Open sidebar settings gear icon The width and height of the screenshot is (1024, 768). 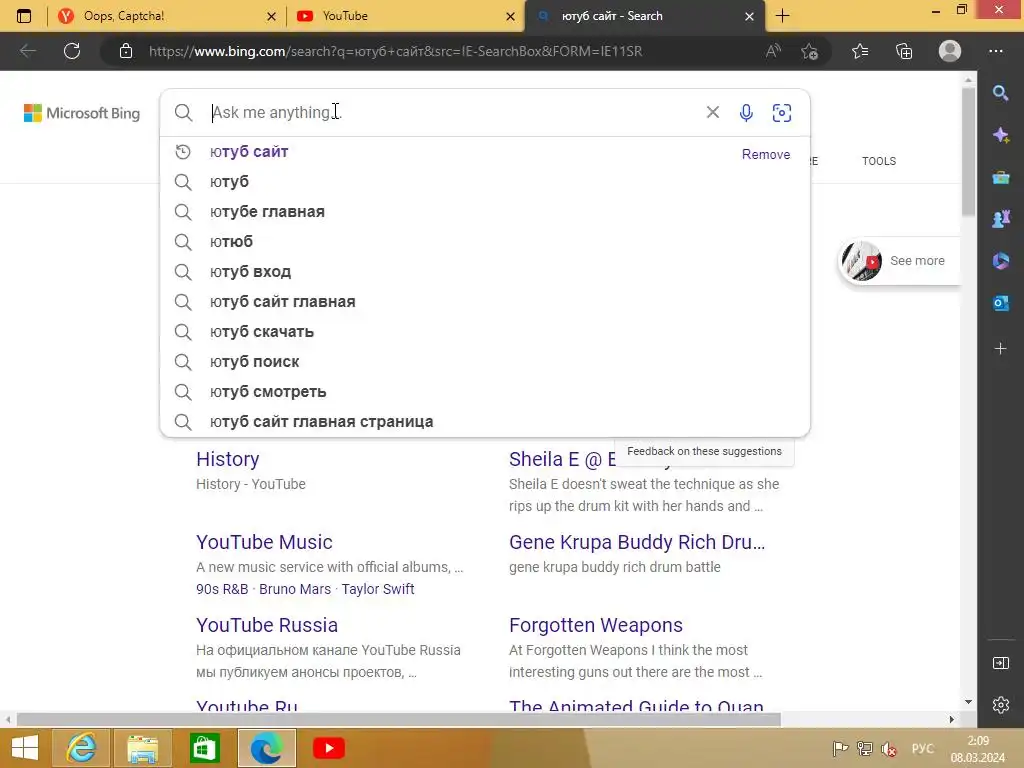1000,705
